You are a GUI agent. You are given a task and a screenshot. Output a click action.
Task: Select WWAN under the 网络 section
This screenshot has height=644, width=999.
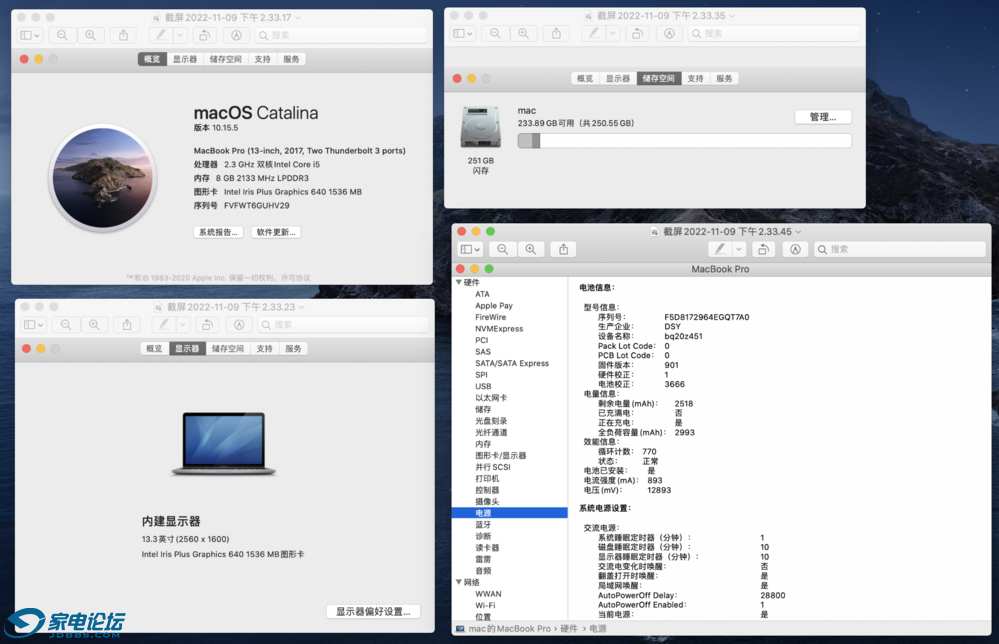pyautogui.click(x=488, y=594)
